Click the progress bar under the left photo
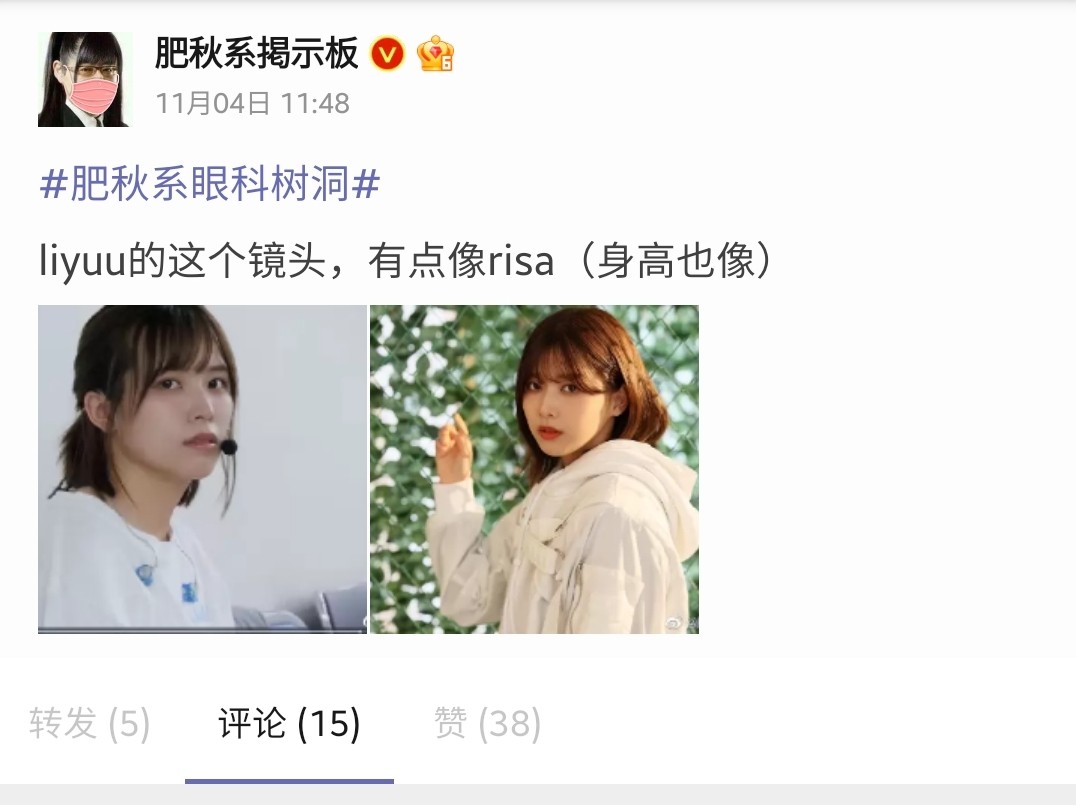The height and width of the screenshot is (805, 1076). 202,629
